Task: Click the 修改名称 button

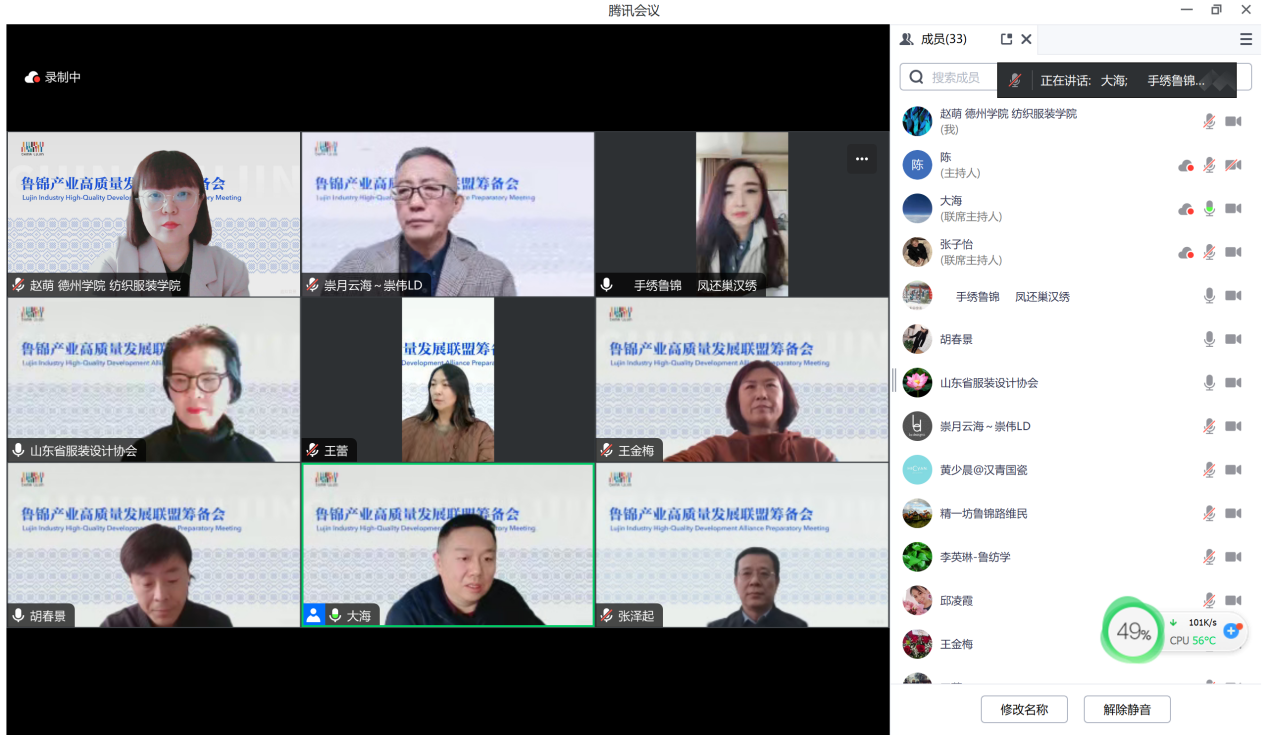Action: pyautogui.click(x=1024, y=709)
